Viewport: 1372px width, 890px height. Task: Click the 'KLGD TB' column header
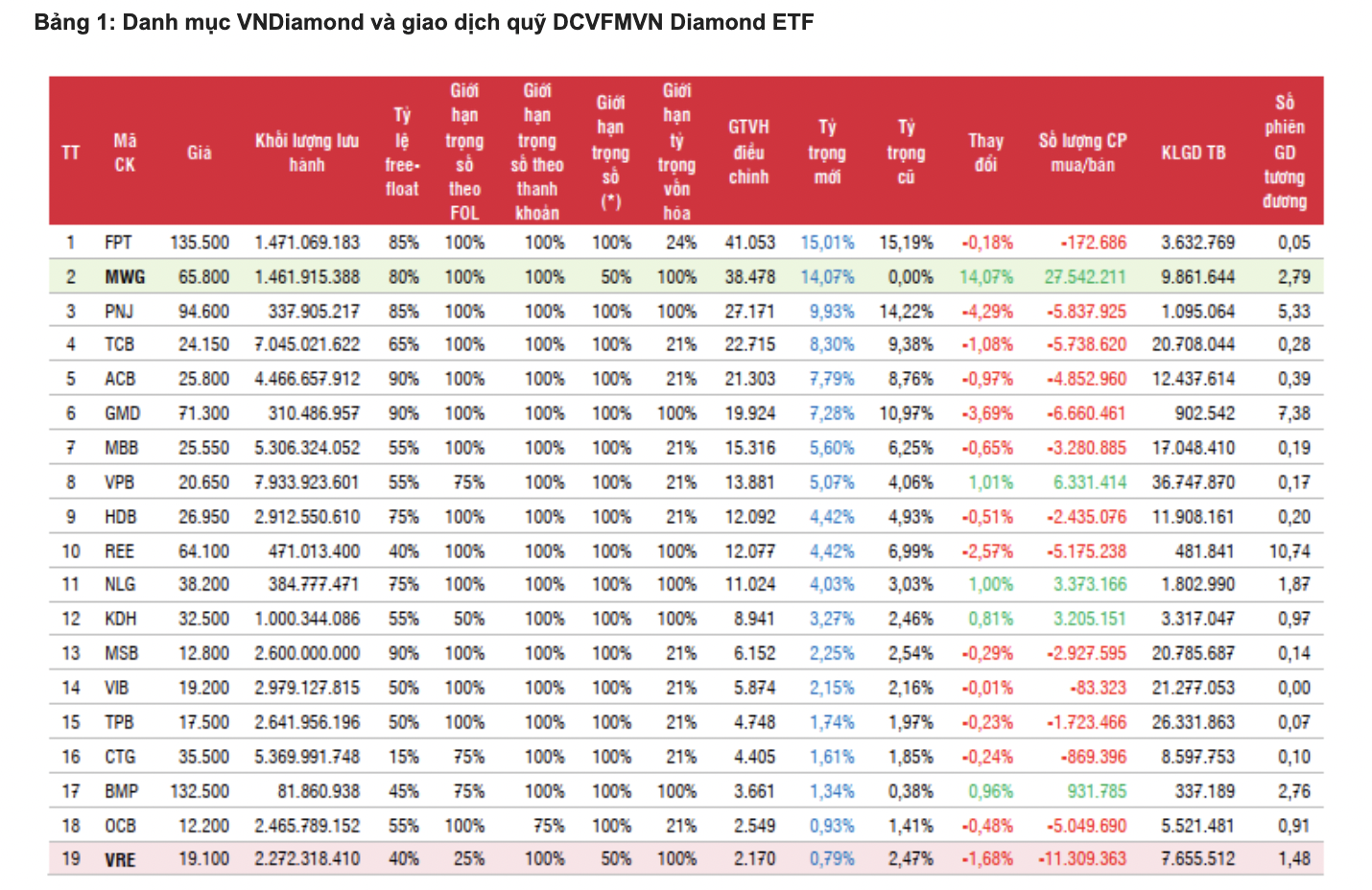pyautogui.click(x=1193, y=152)
